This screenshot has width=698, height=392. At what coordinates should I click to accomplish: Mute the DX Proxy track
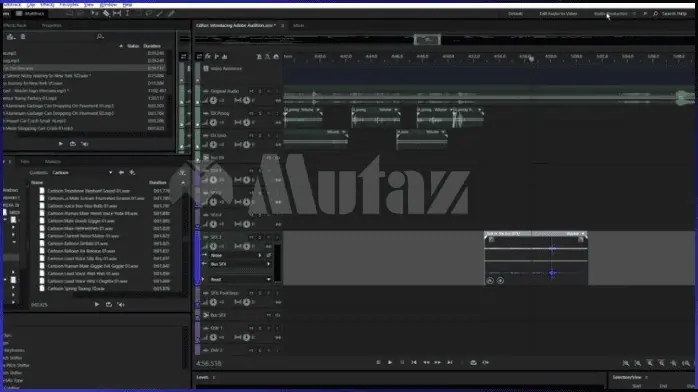click(251, 113)
